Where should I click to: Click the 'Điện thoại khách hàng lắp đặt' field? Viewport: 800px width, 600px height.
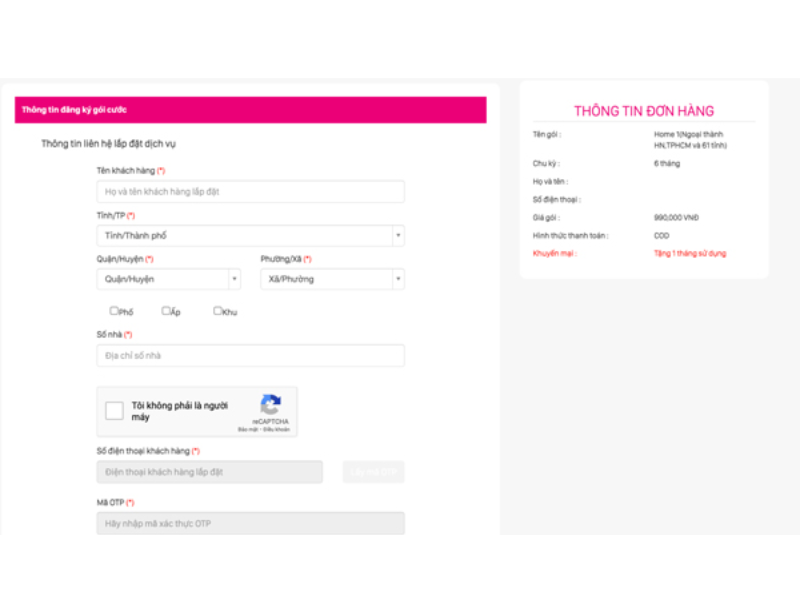point(209,471)
